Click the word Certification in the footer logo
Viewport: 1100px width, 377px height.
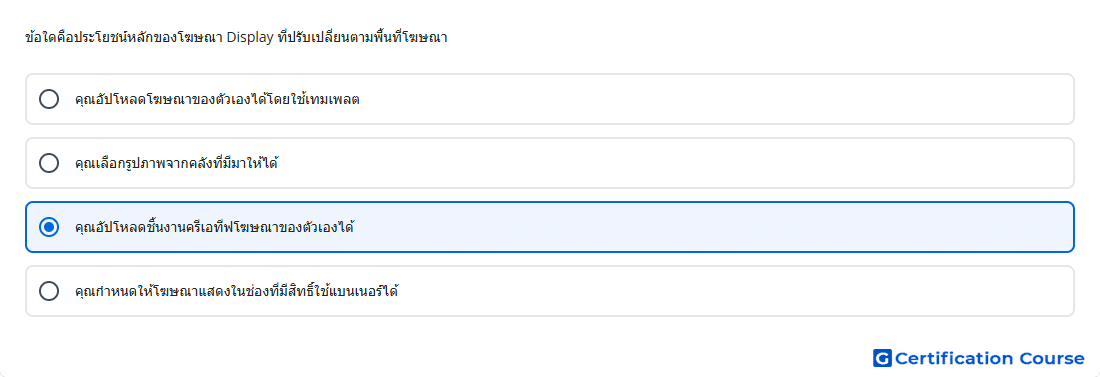[954, 358]
